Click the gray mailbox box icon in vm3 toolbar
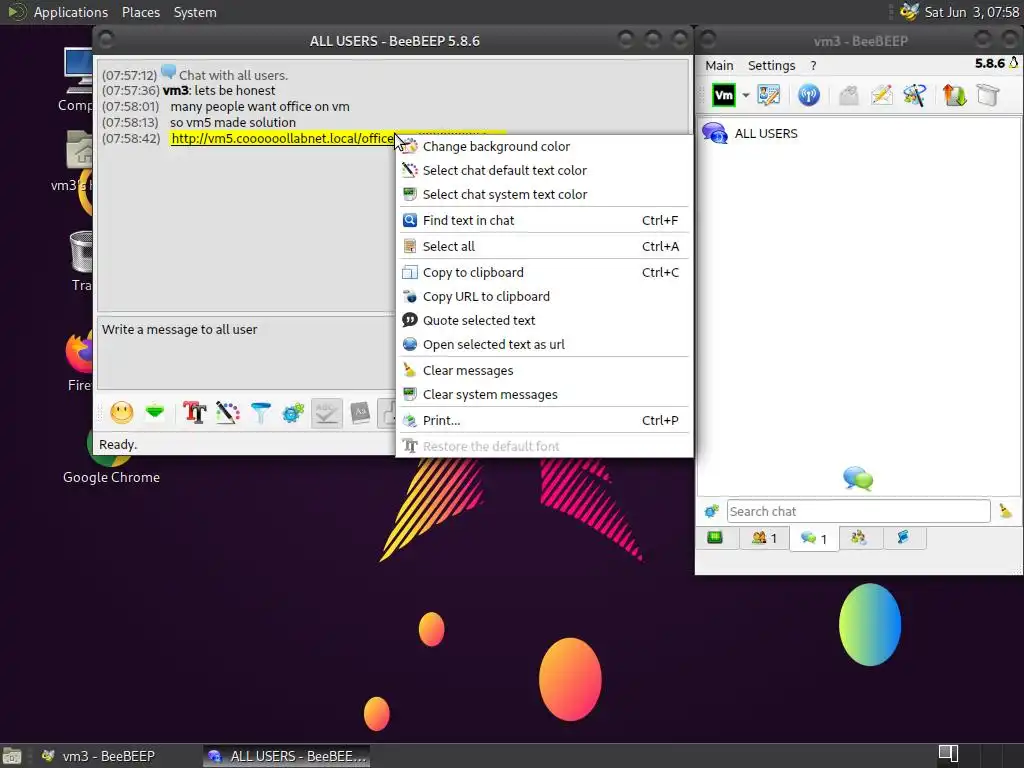 click(988, 95)
